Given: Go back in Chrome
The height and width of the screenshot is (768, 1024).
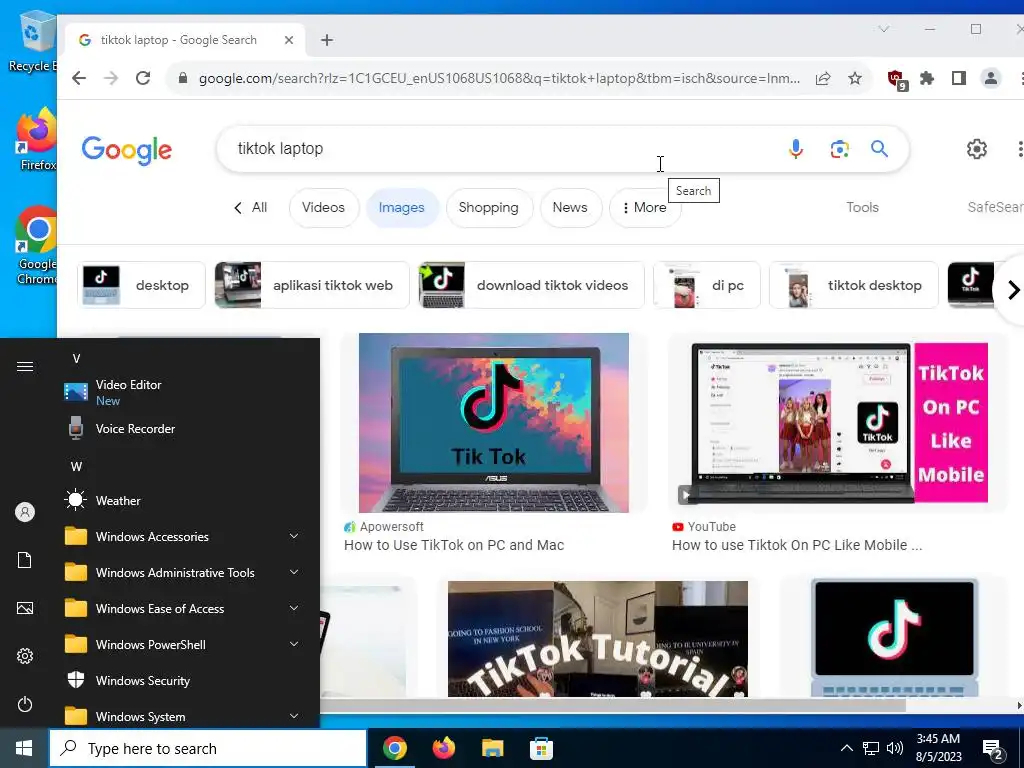Looking at the screenshot, I should coord(79,78).
